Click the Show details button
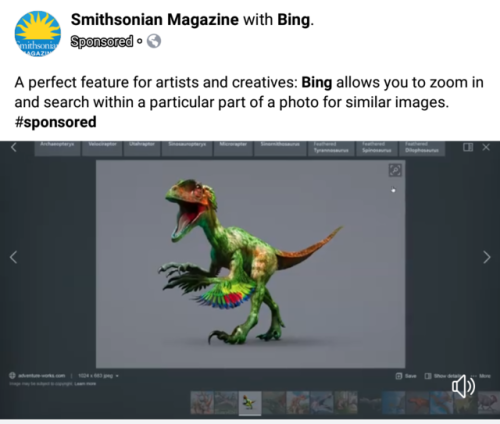500x424 pixels. pos(442,376)
